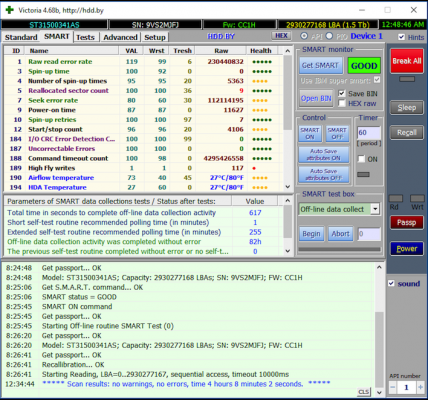Click the Device 1 label

coord(366,36)
